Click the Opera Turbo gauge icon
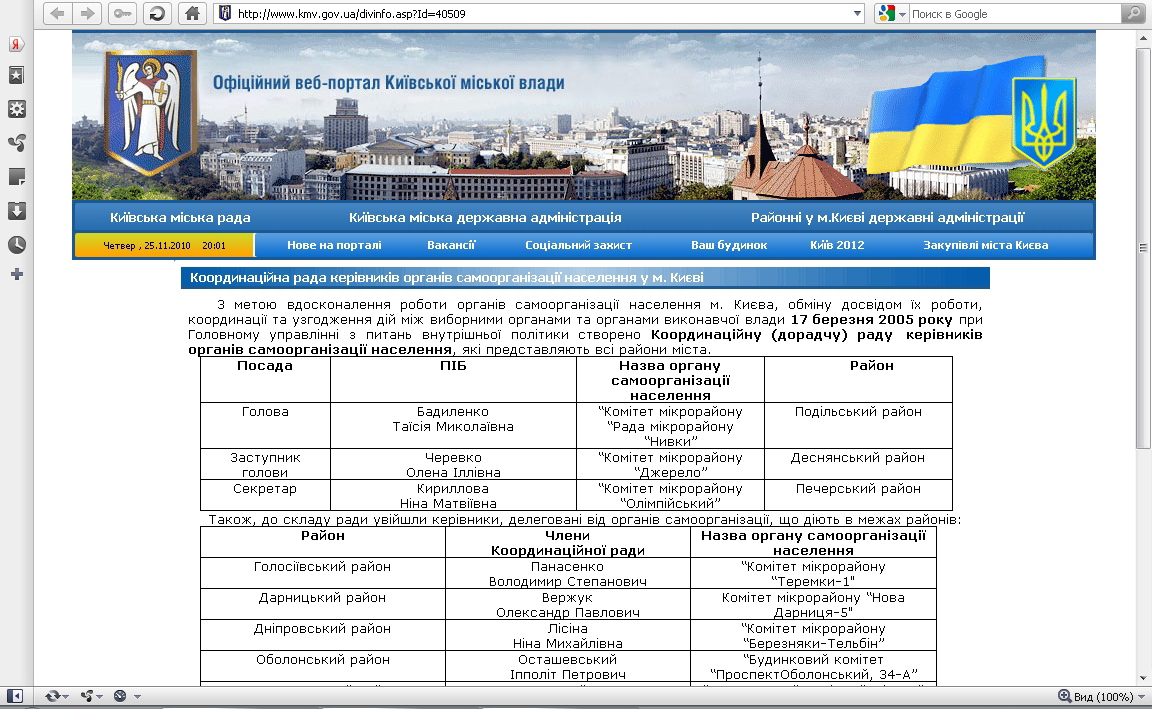Screen dimensions: 1152x709 coord(120,696)
